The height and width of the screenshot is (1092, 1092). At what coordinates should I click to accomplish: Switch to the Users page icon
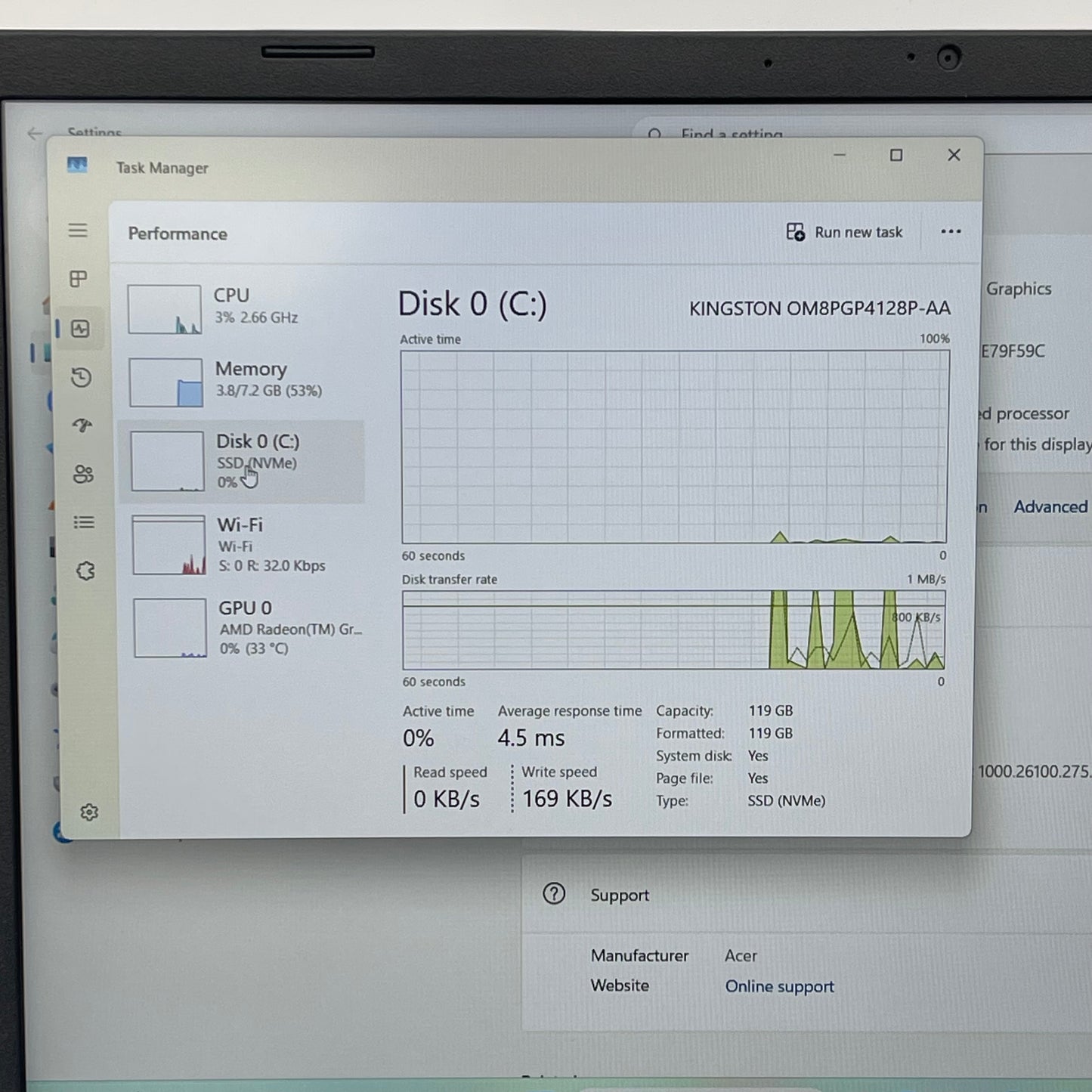tap(83, 474)
